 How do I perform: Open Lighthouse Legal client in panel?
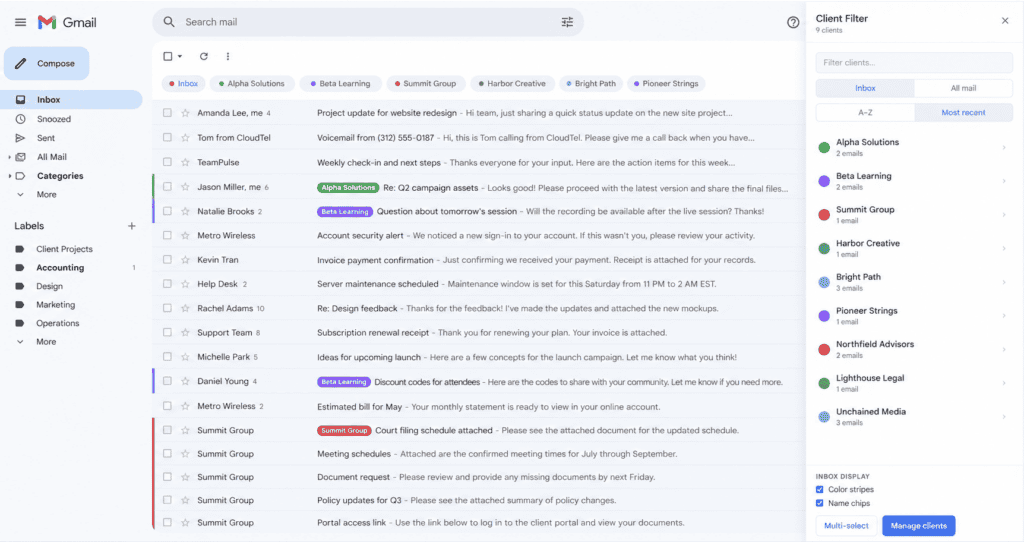click(914, 383)
